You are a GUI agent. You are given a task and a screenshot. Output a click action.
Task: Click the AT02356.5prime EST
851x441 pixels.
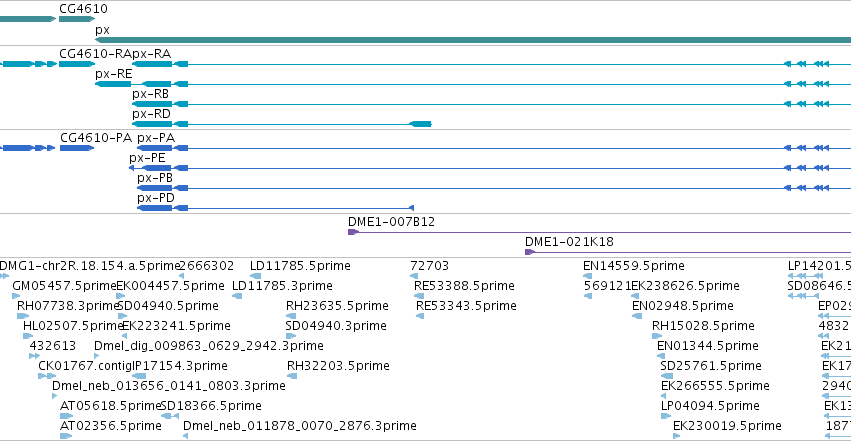[x=66, y=437]
